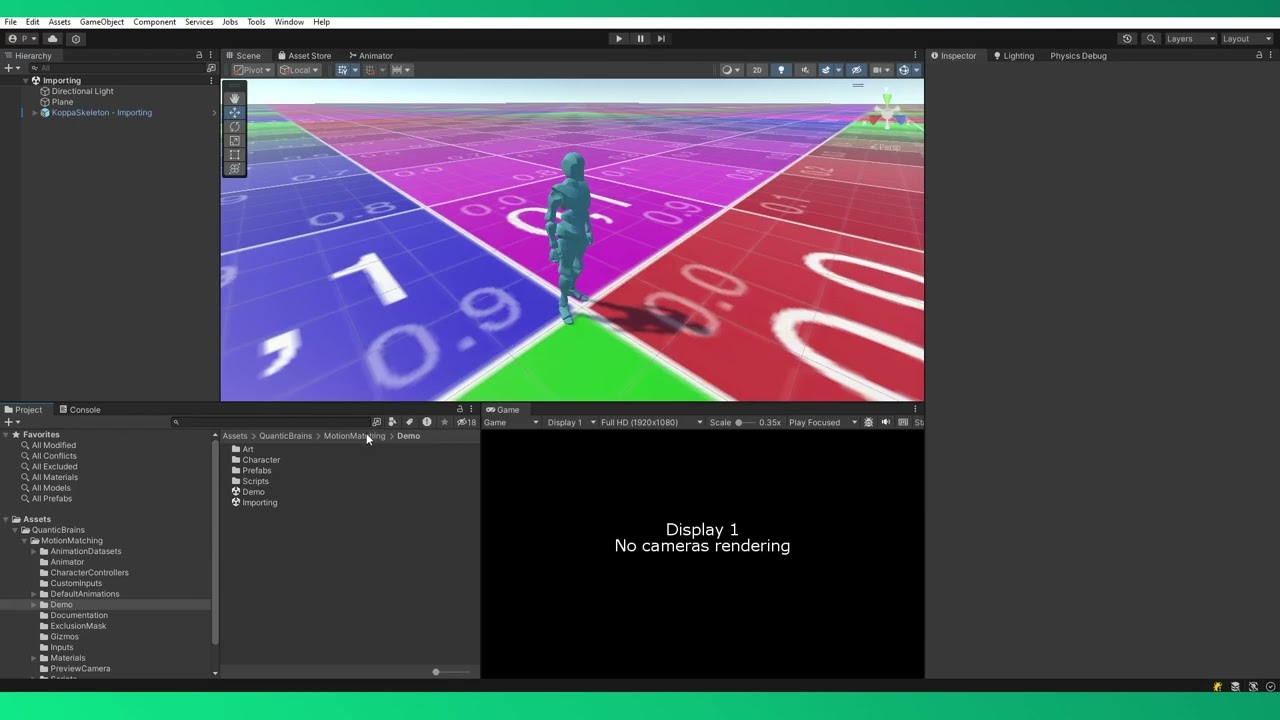This screenshot has height=720, width=1280.
Task: Click the save search star icon
Action: point(444,422)
